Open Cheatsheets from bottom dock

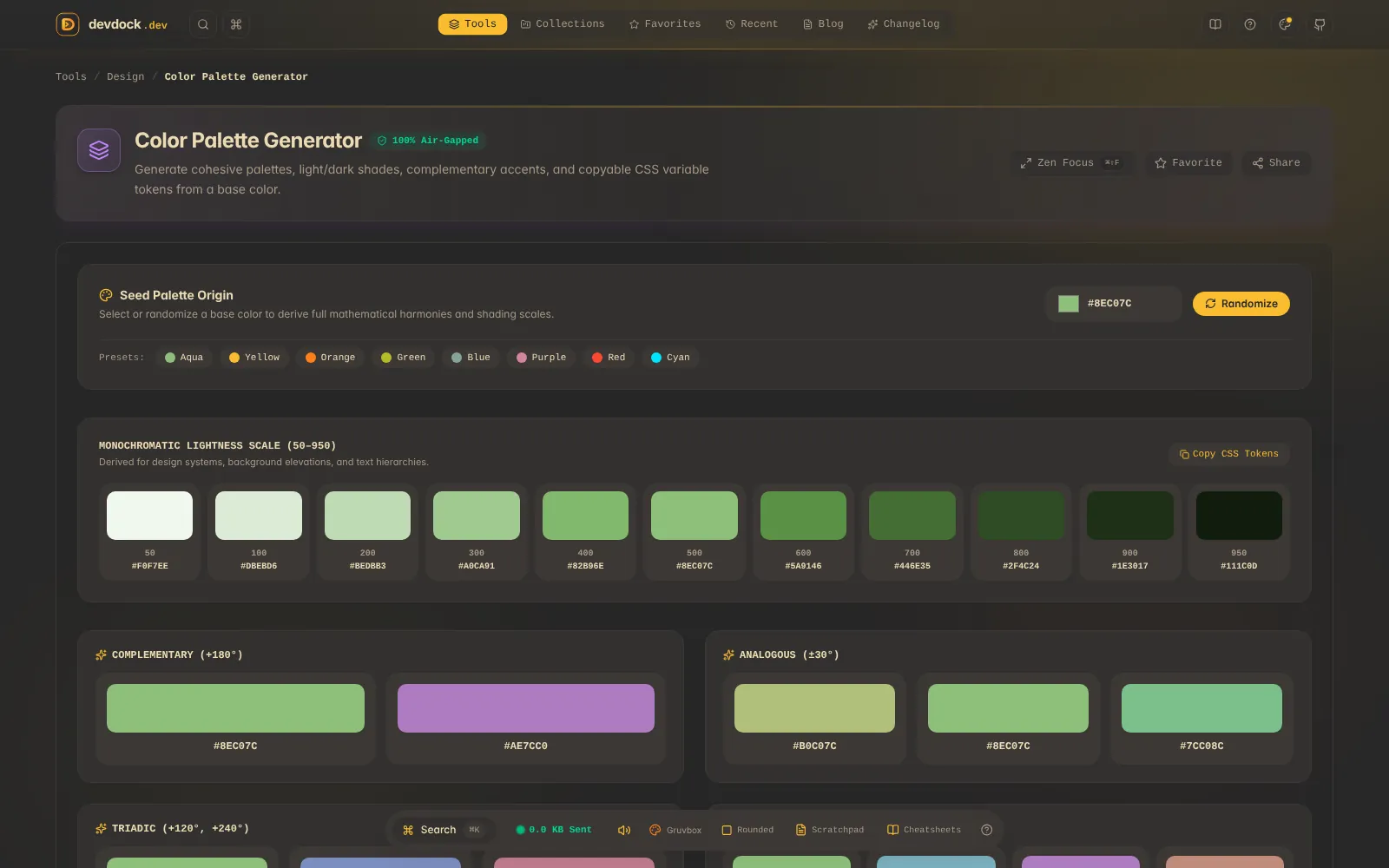click(x=925, y=830)
